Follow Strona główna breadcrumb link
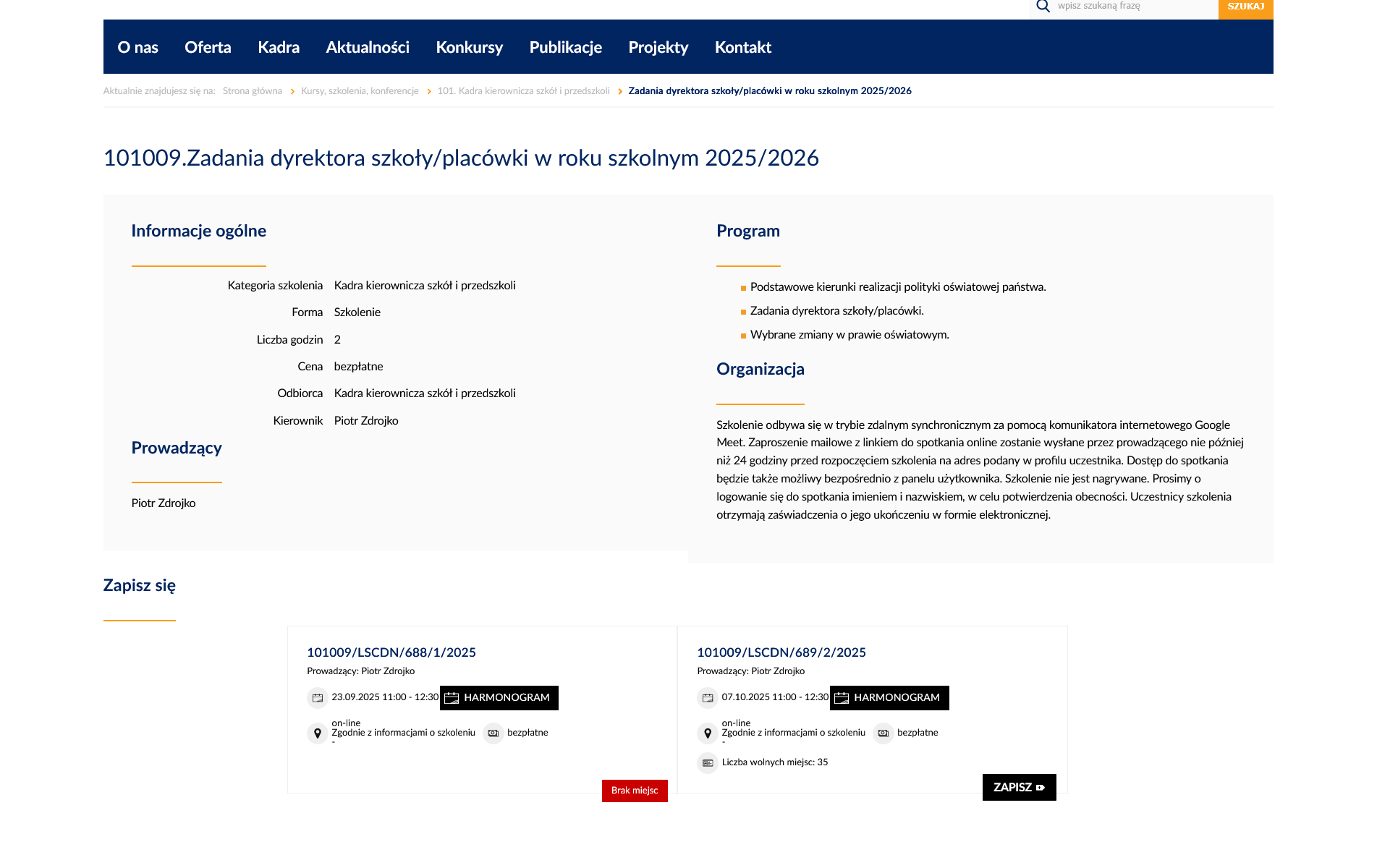This screenshot has height=868, width=1377. pos(252,91)
